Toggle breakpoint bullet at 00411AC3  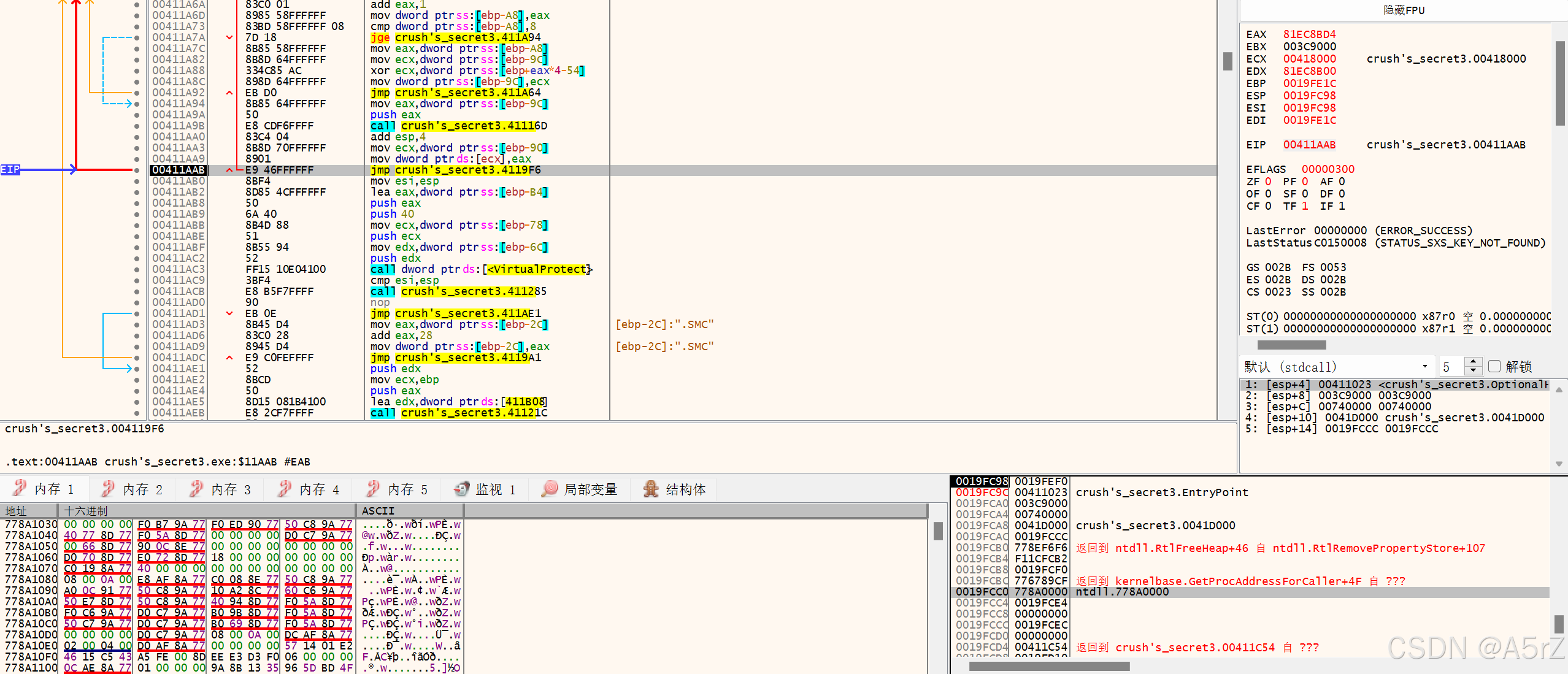click(137, 269)
